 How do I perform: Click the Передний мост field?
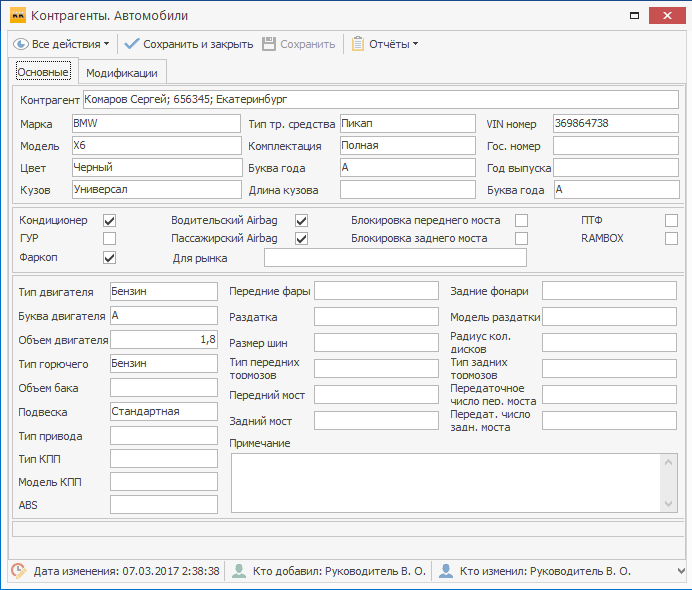(376, 395)
